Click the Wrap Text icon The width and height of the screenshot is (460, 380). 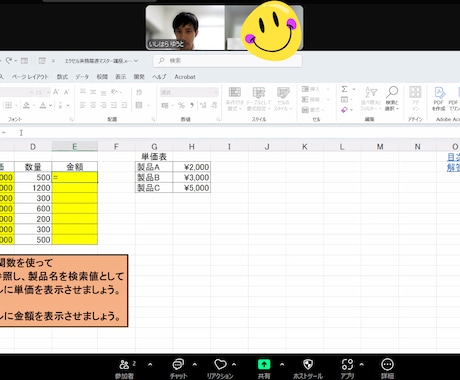click(x=139, y=92)
